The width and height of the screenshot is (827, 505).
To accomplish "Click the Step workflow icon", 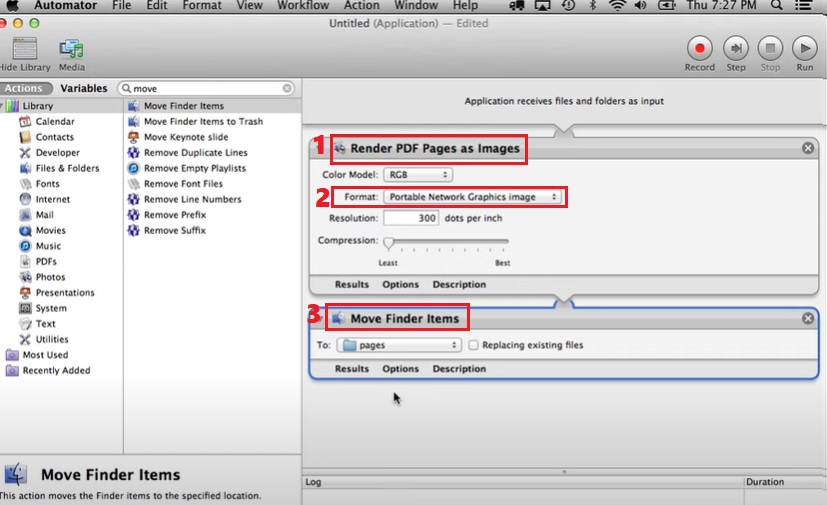I will [735, 49].
